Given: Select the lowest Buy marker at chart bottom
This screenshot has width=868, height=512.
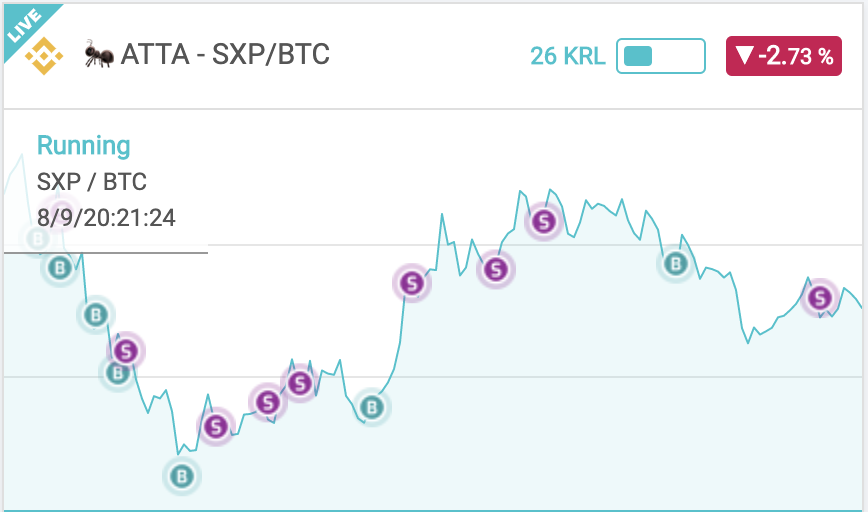Looking at the screenshot, I should 182,476.
